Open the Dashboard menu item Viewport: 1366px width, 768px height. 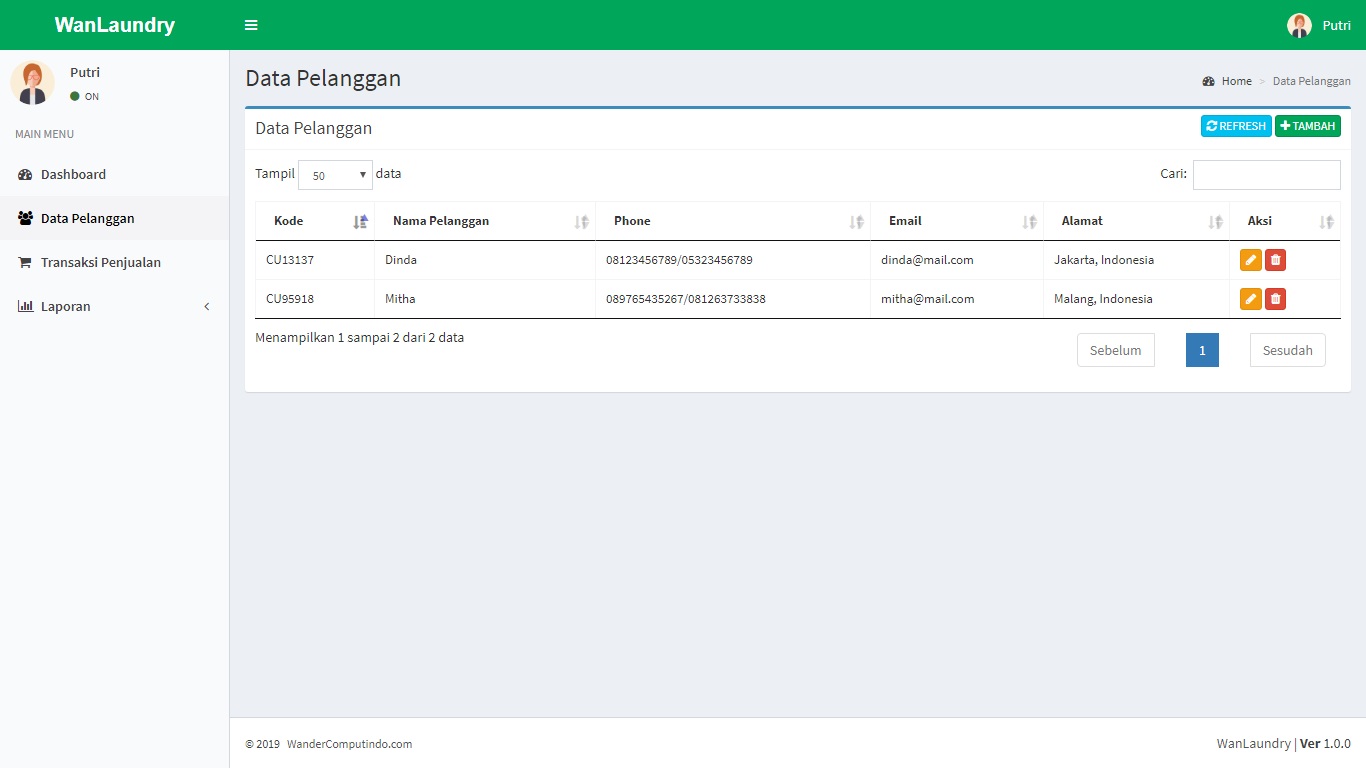coord(114,174)
